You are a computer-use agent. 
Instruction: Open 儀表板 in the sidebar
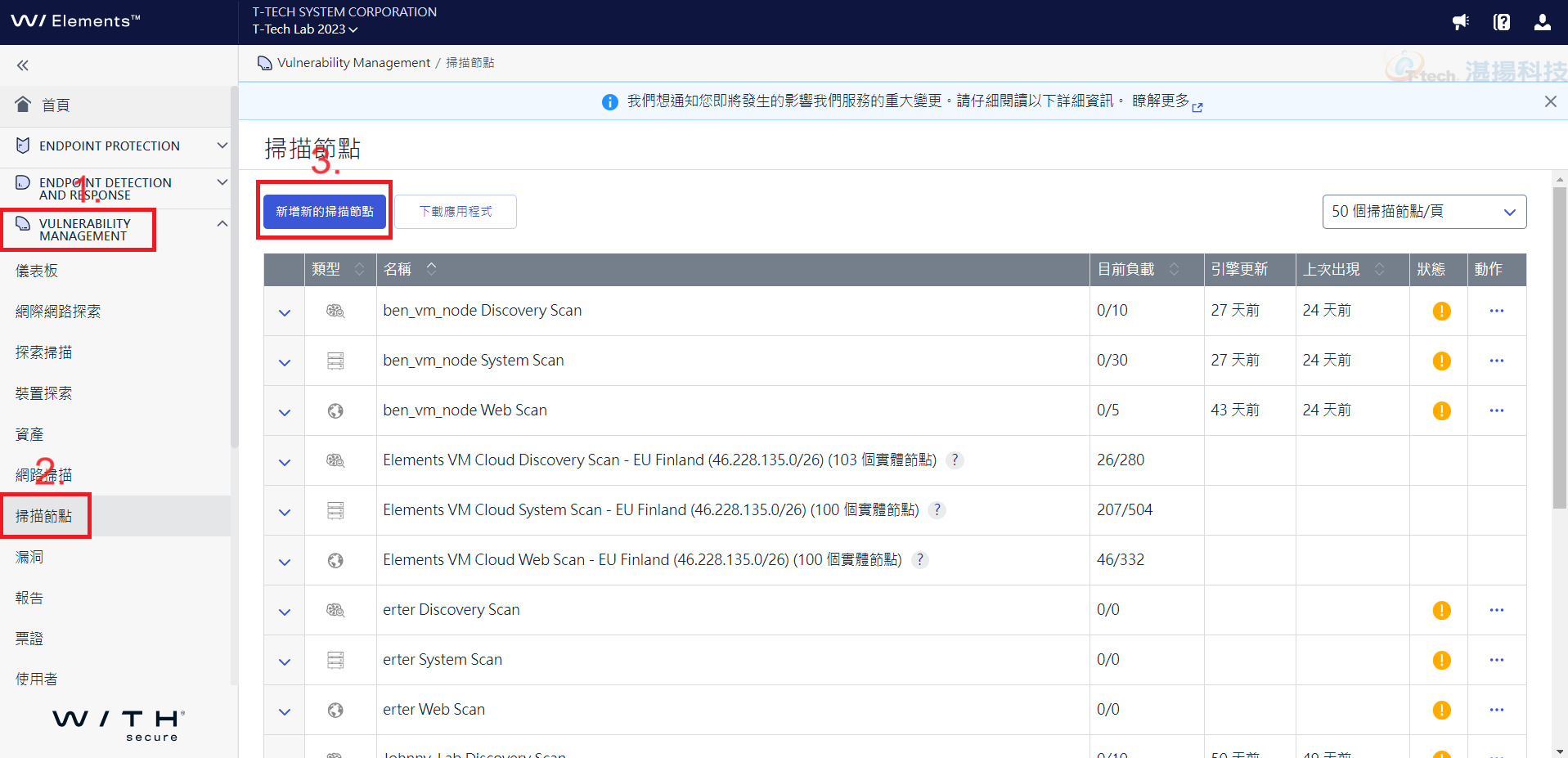tap(37, 271)
